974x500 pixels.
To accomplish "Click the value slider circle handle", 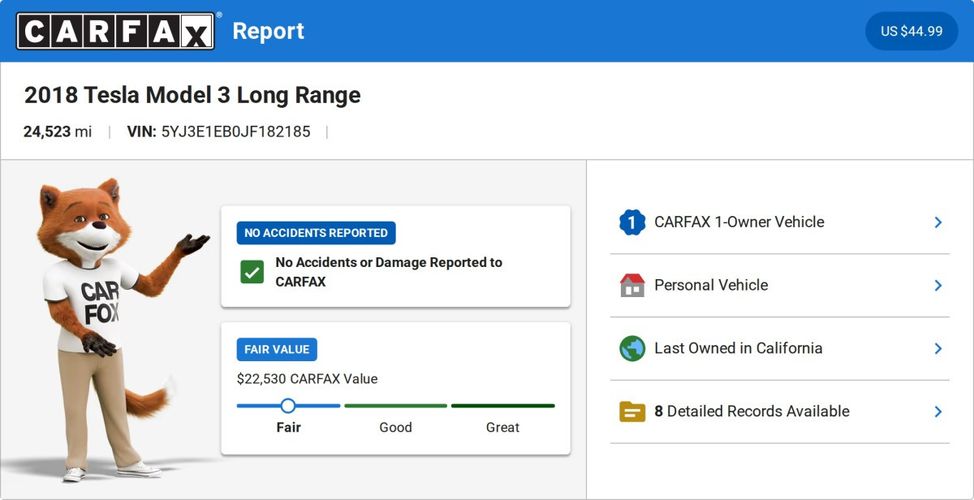I will pos(288,406).
